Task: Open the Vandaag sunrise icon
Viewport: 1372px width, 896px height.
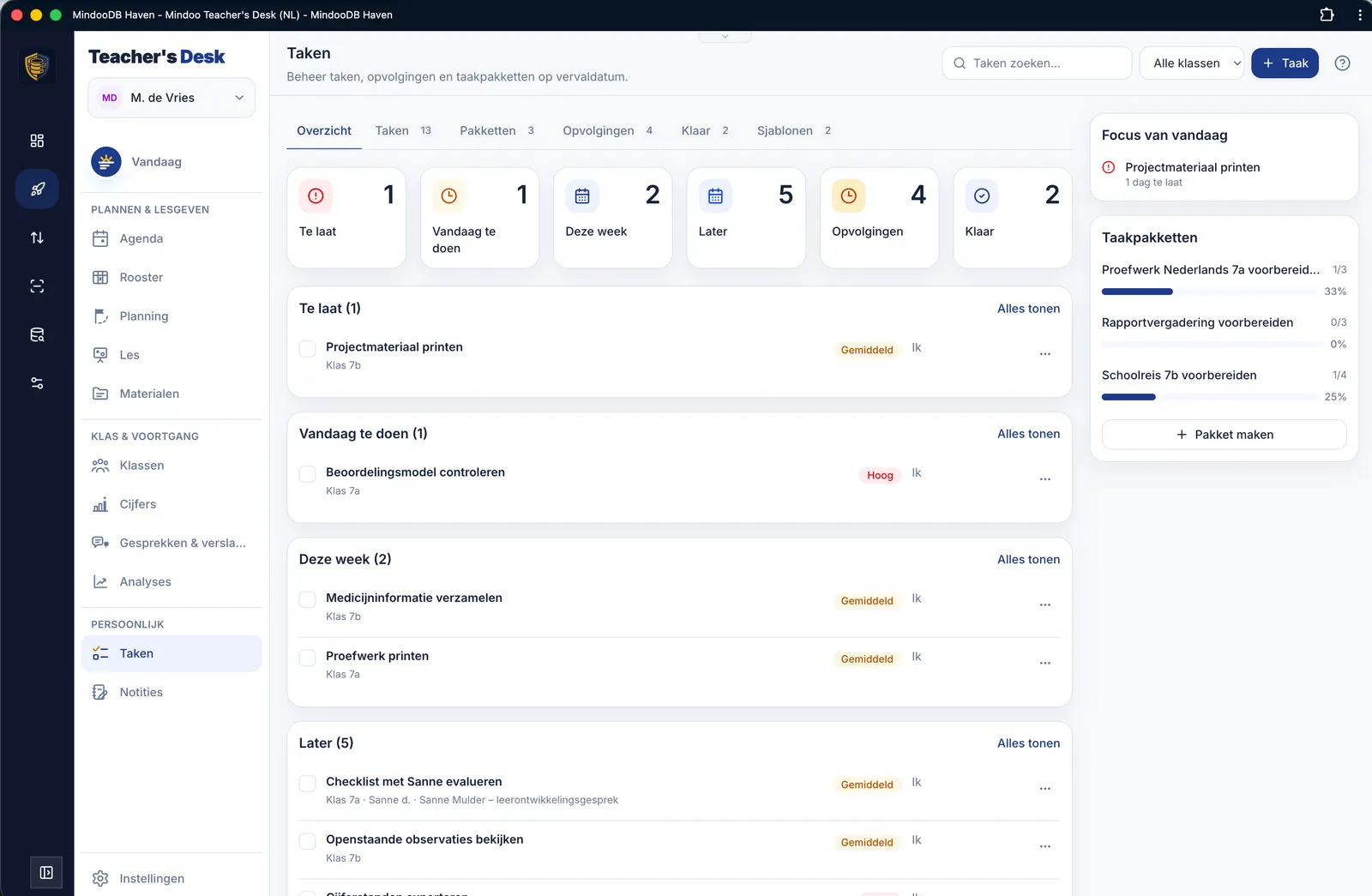Action: tap(106, 161)
